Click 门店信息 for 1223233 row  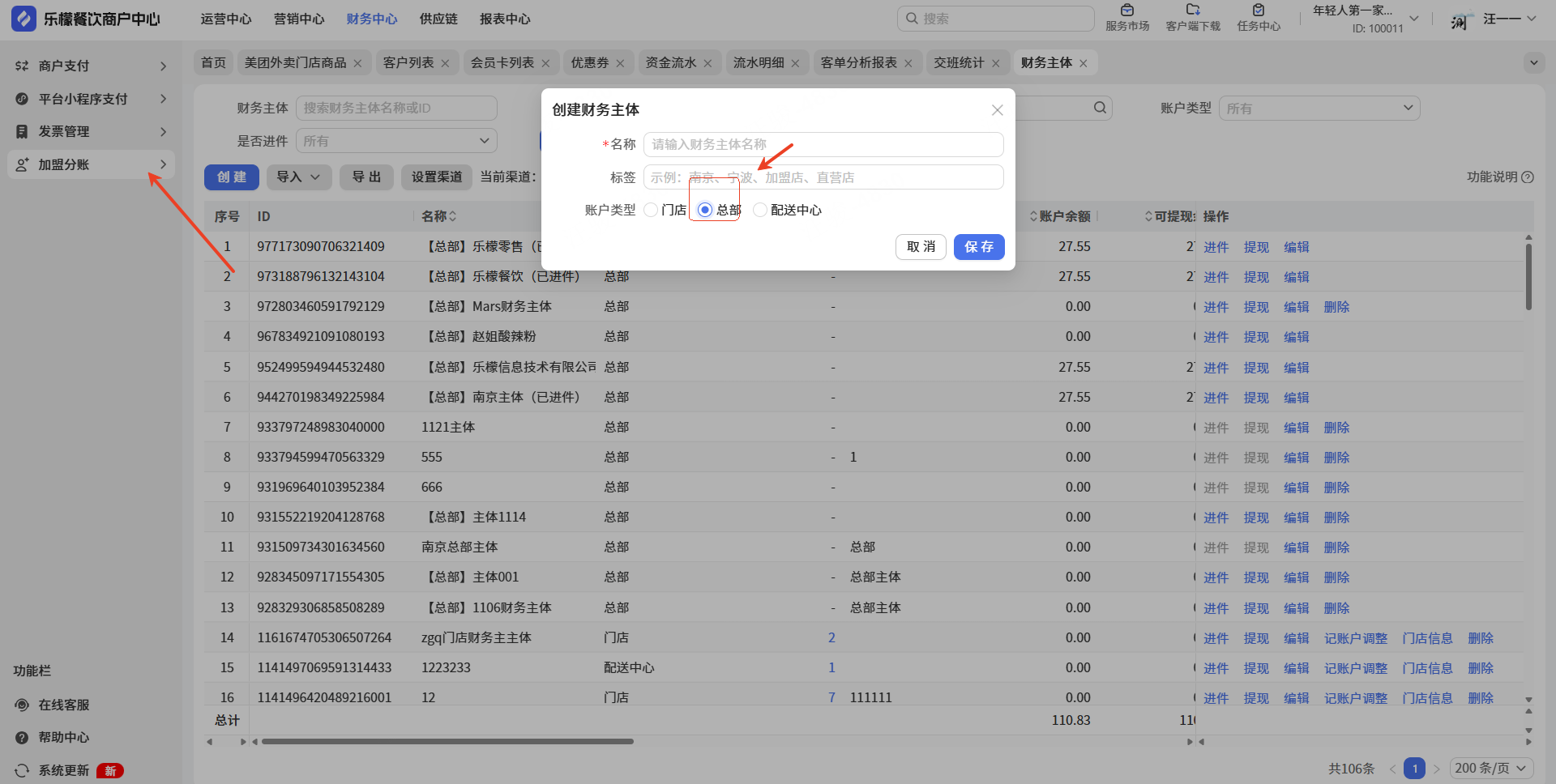click(1427, 668)
